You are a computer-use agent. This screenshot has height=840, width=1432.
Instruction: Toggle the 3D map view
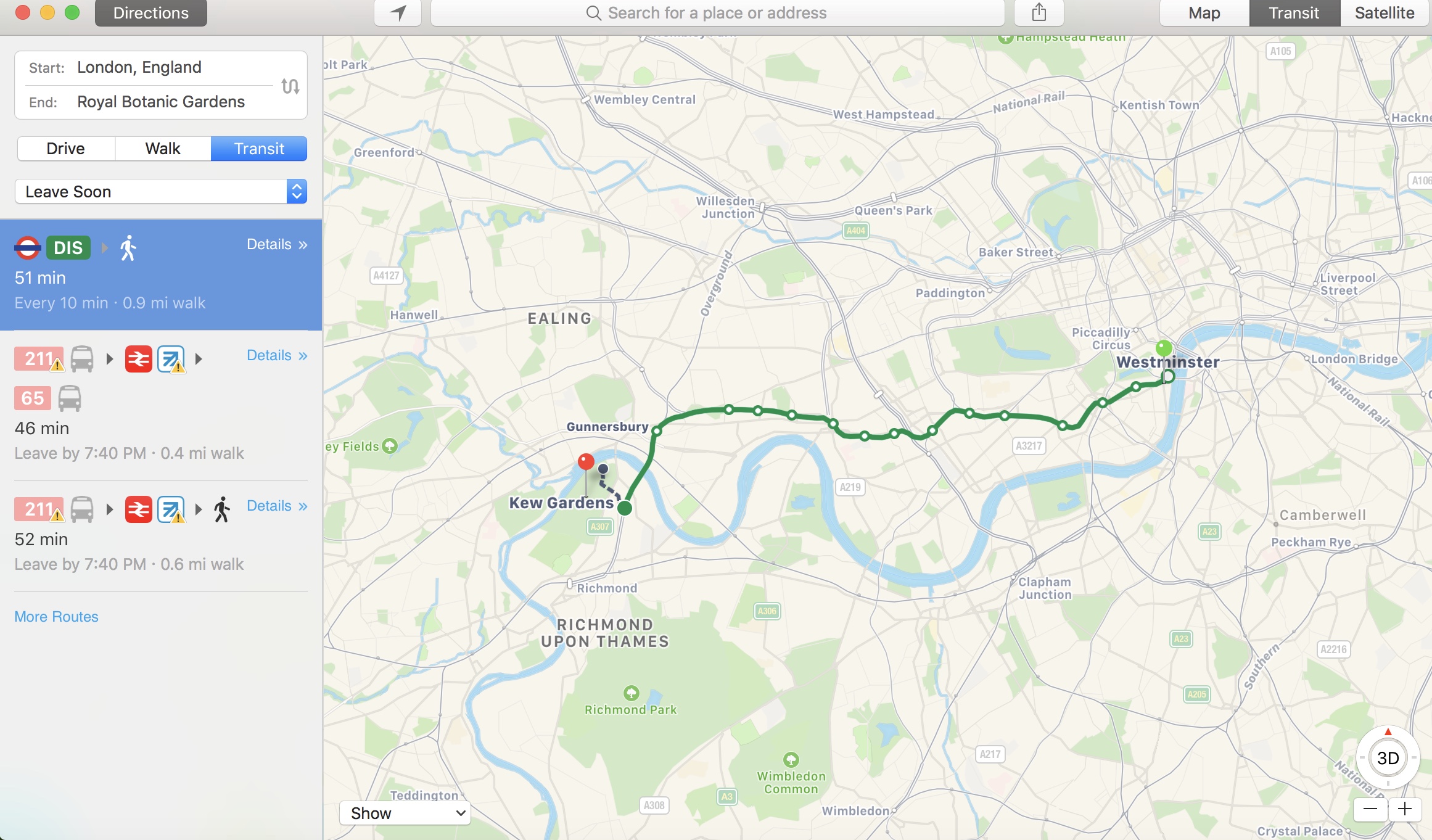1388,758
